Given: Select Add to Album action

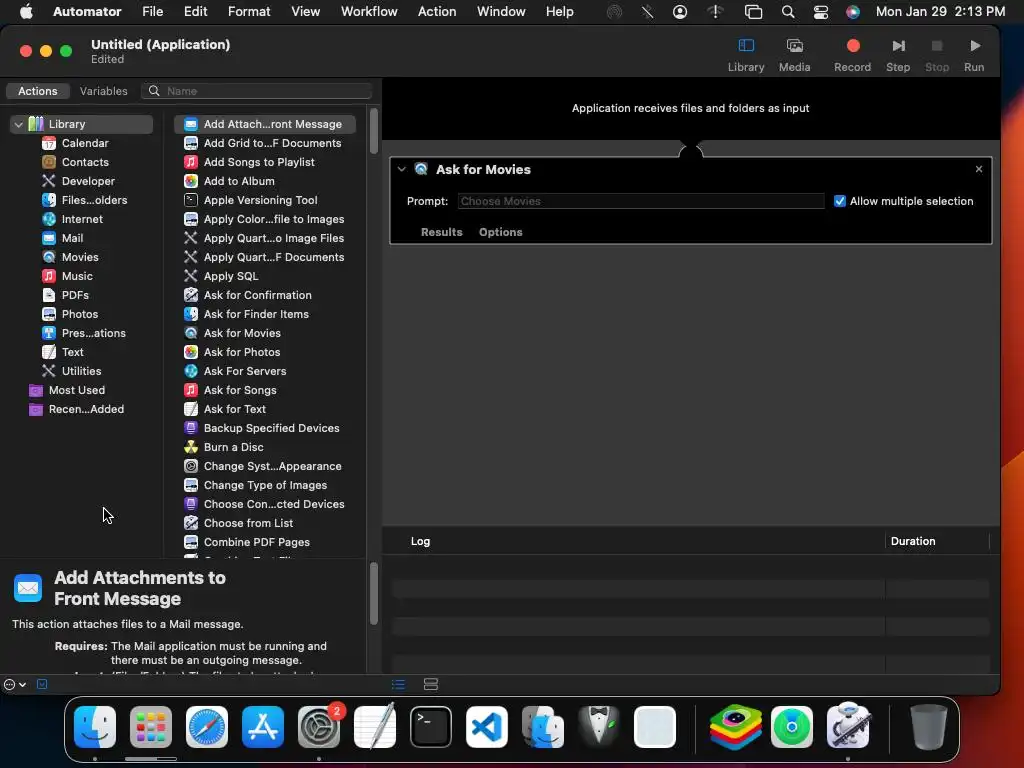Looking at the screenshot, I should (239, 181).
